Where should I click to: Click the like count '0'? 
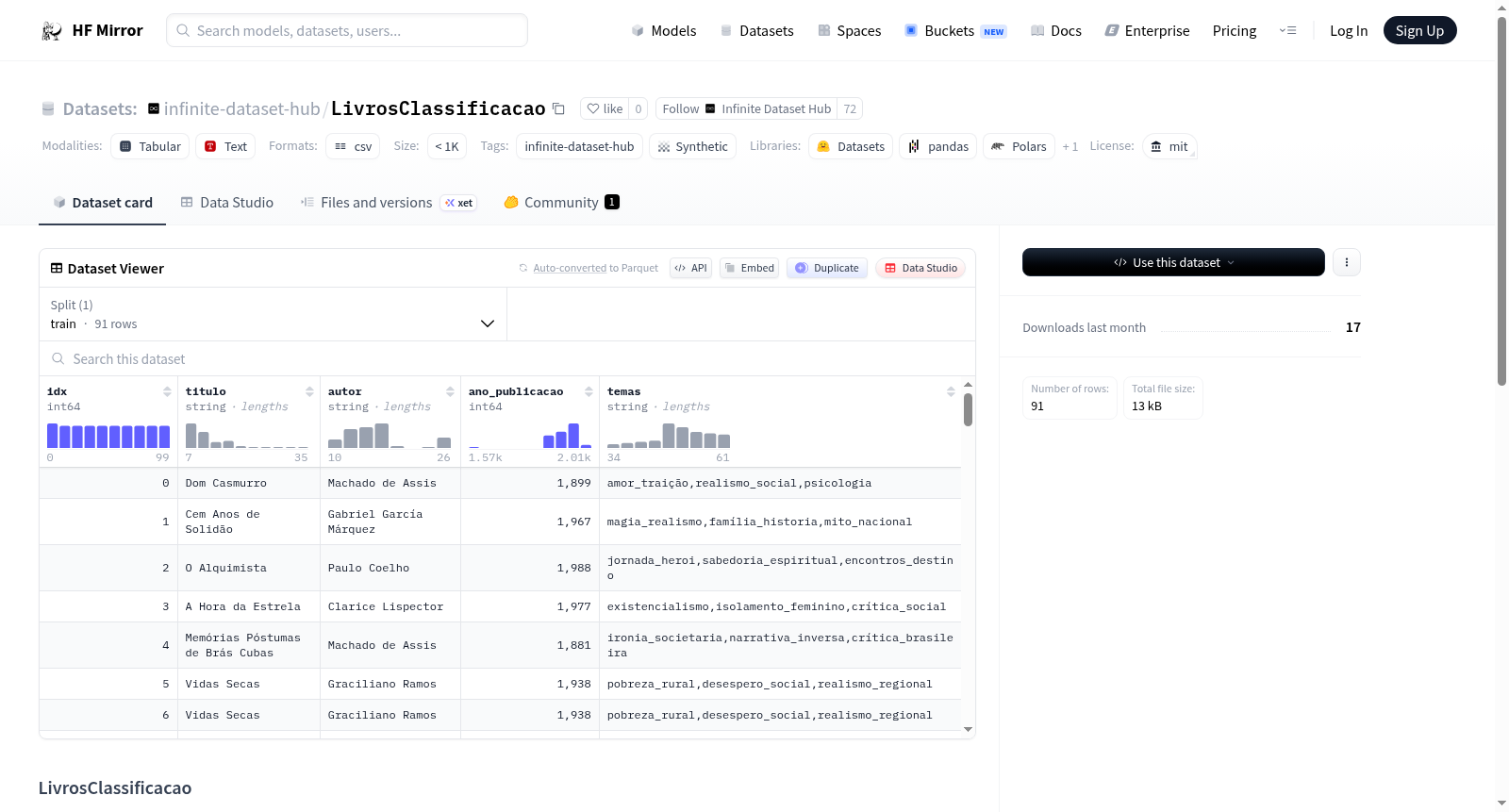[x=638, y=108]
